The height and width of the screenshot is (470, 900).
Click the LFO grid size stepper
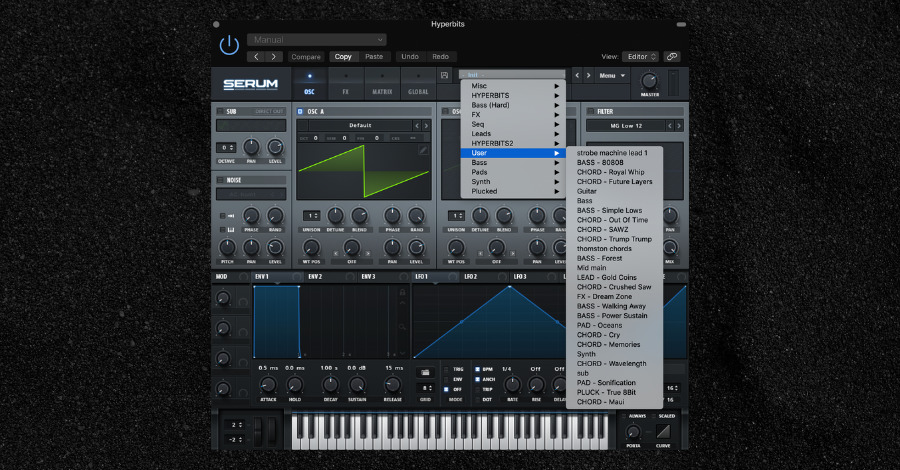pos(425,389)
